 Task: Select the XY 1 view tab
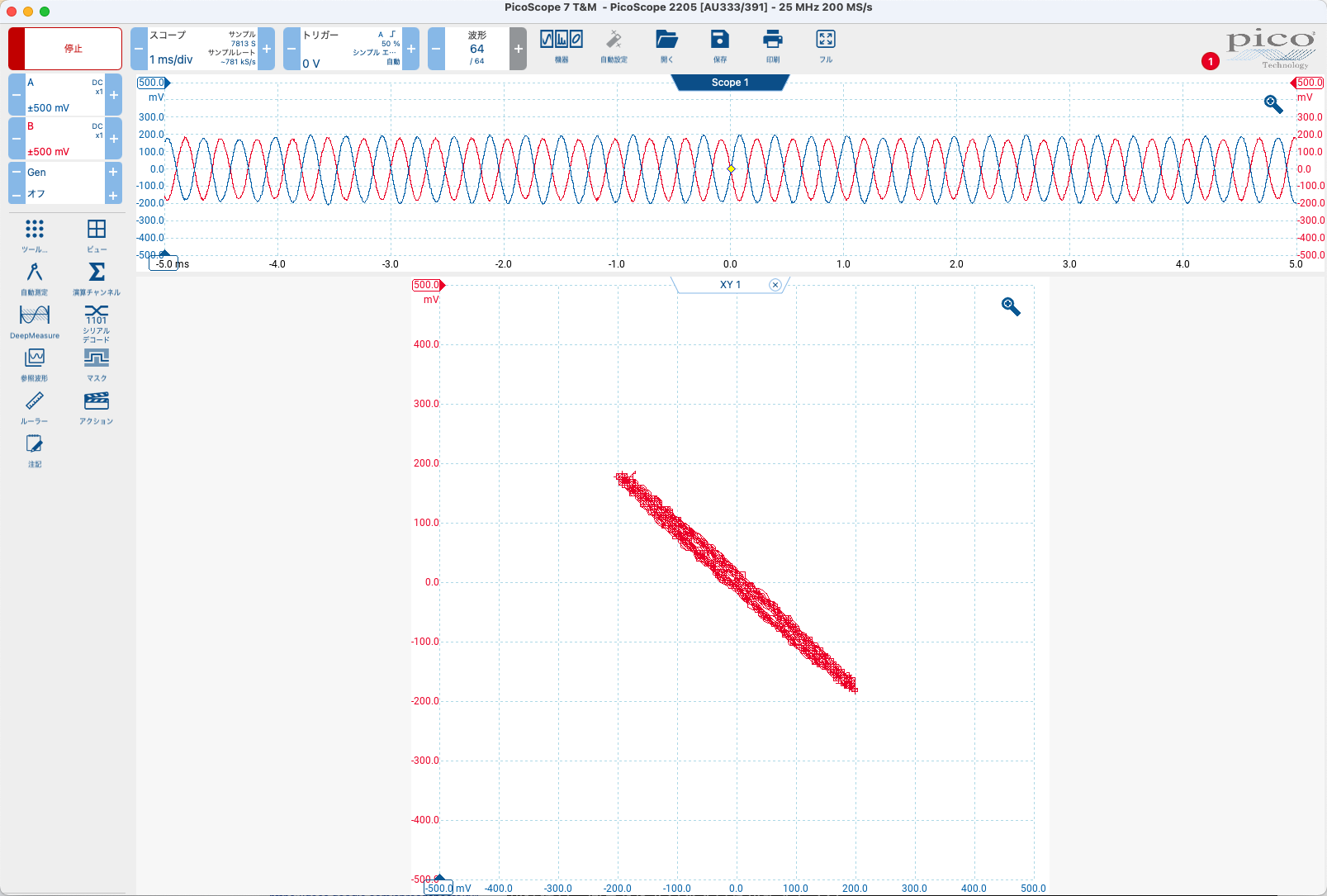730,285
